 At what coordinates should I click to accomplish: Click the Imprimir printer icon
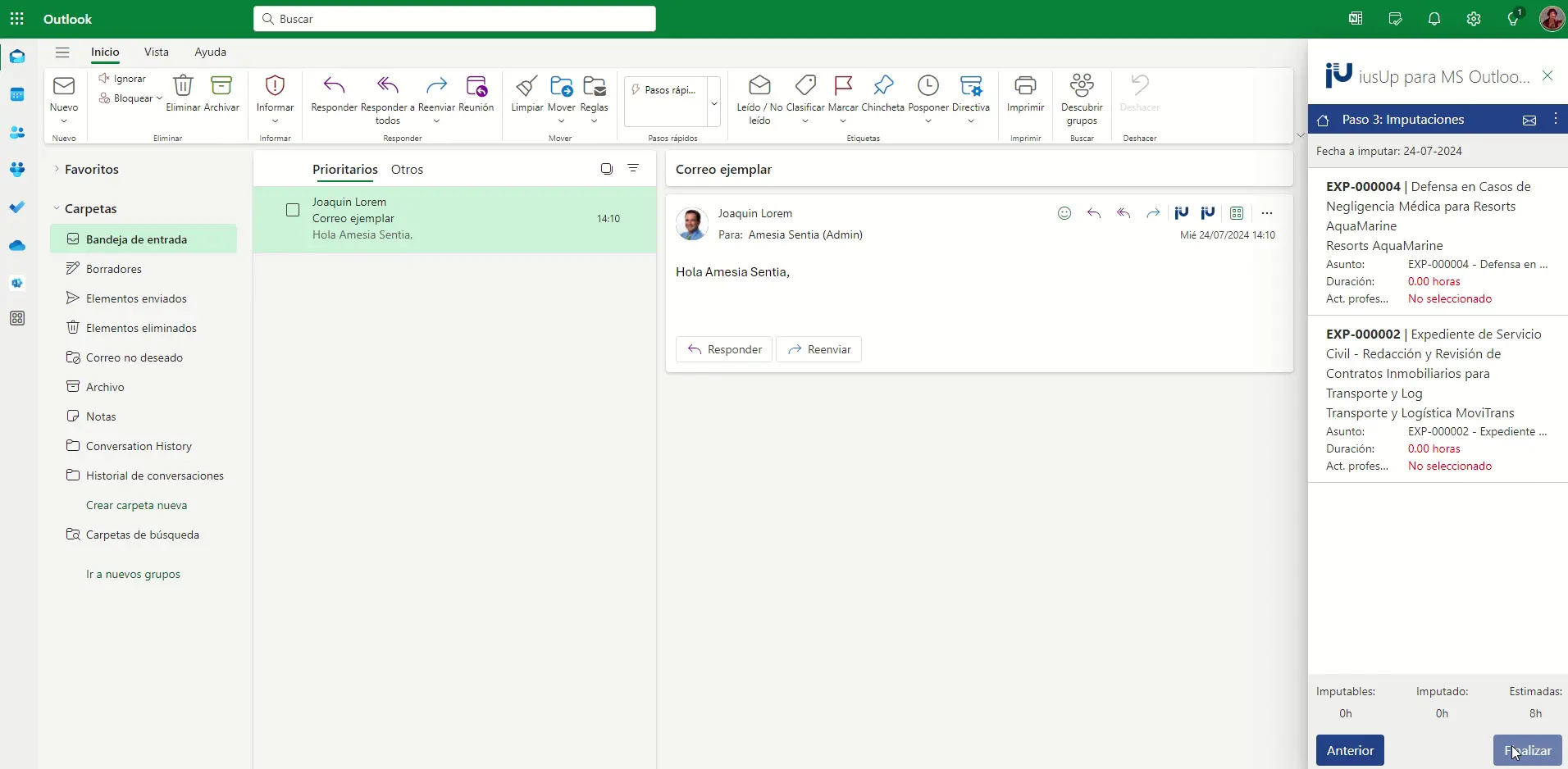[1025, 86]
